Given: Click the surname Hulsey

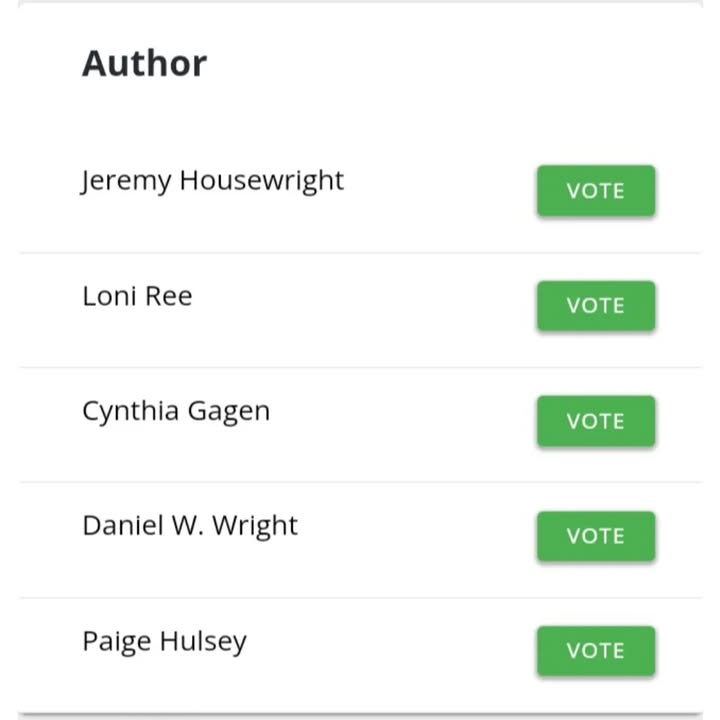Looking at the screenshot, I should click(203, 642).
